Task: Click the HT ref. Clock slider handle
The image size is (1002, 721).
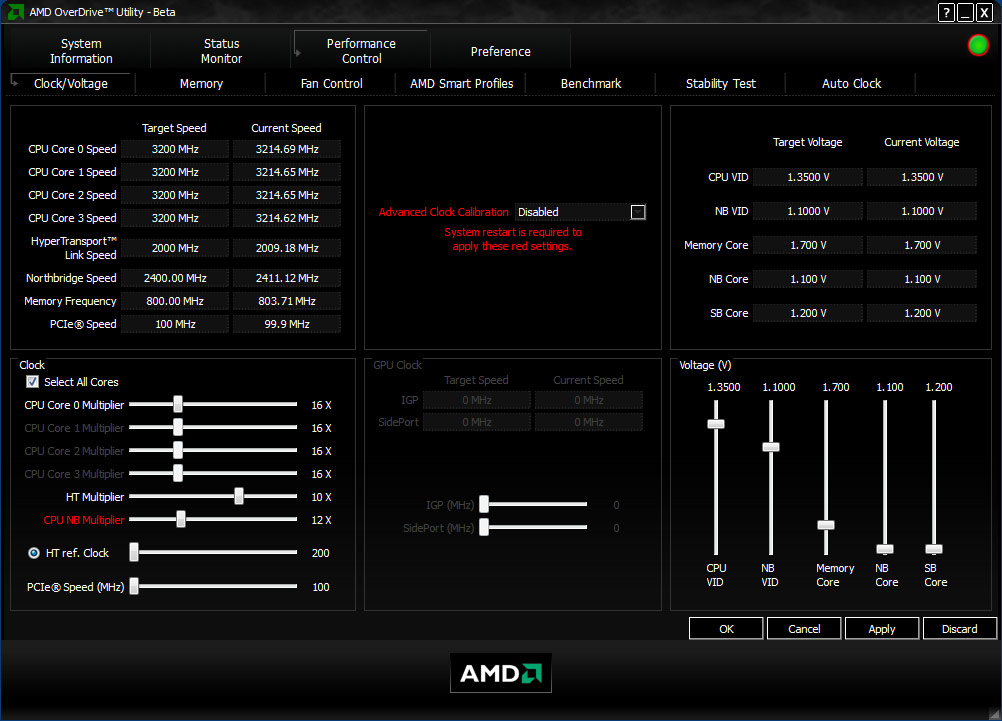Action: tap(134, 552)
